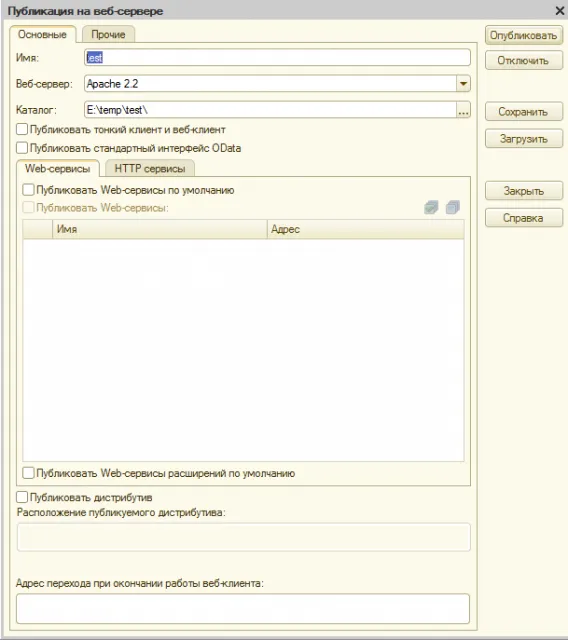The image size is (568, 640).
Task: Click the check-all web services icon
Action: pyautogui.click(x=431, y=207)
